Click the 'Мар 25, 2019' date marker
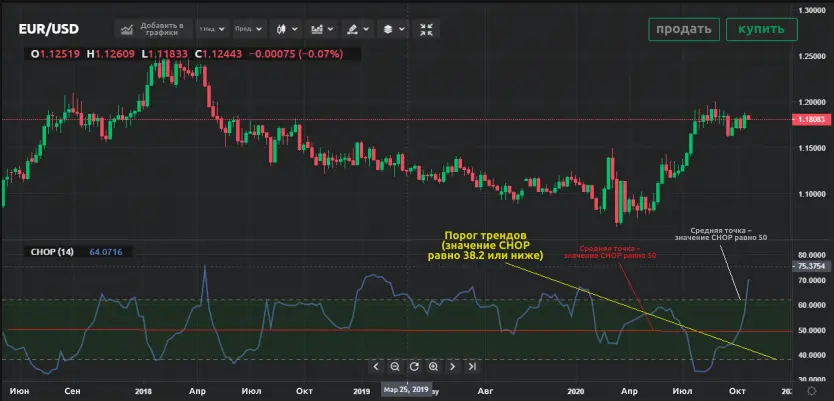Image resolution: width=834 pixels, height=401 pixels. coord(404,390)
